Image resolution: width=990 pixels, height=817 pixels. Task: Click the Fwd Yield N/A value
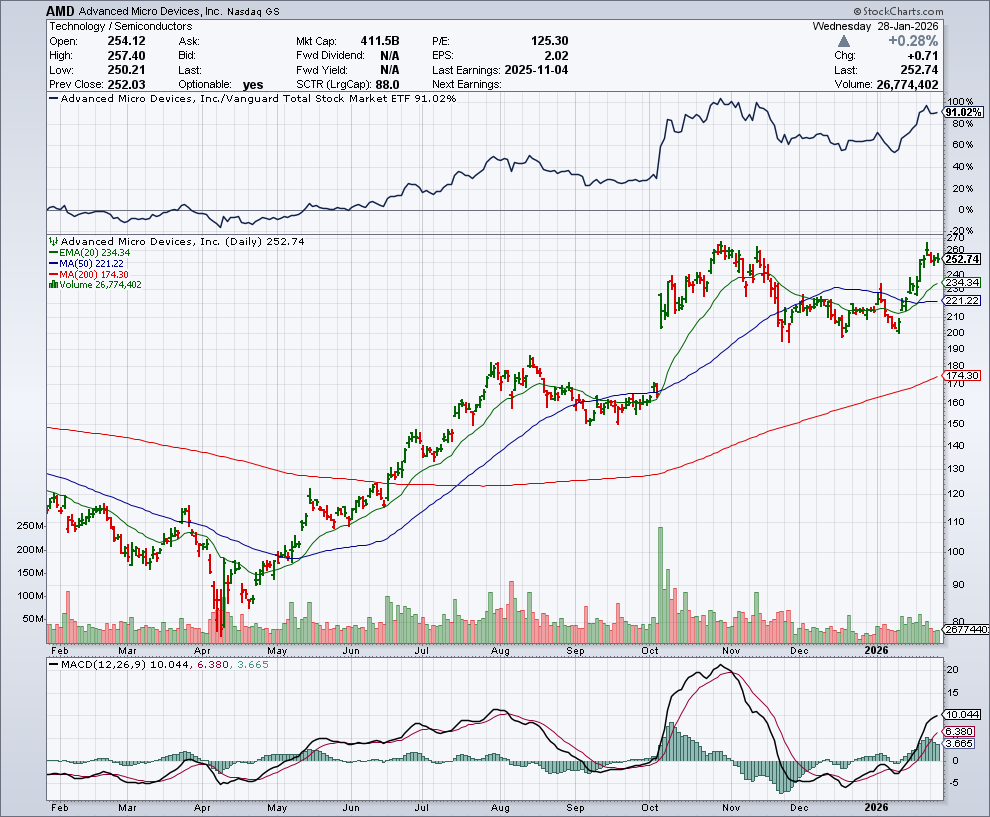(x=390, y=70)
